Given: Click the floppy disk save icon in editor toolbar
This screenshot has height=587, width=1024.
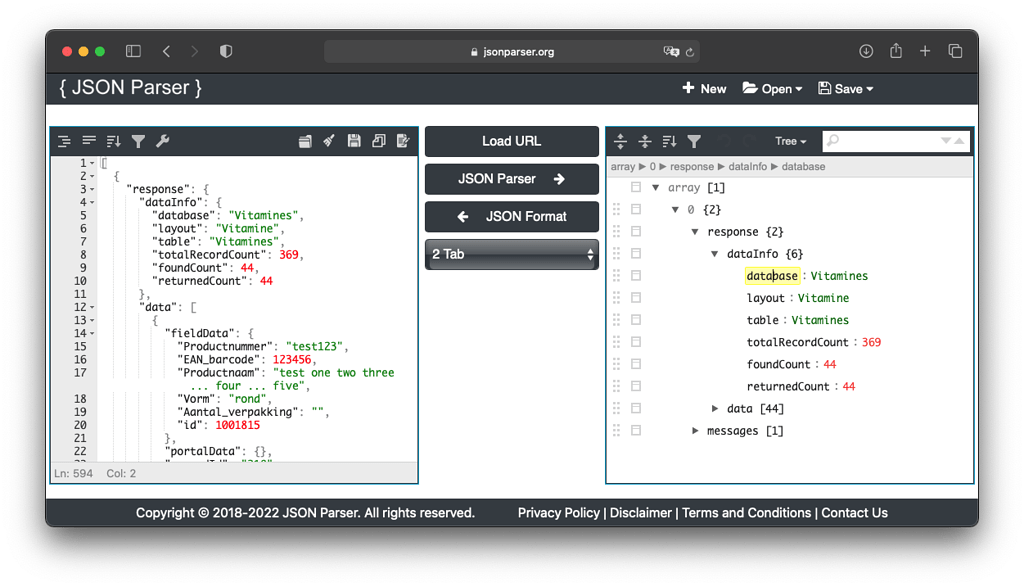Looking at the screenshot, I should pyautogui.click(x=354, y=142).
